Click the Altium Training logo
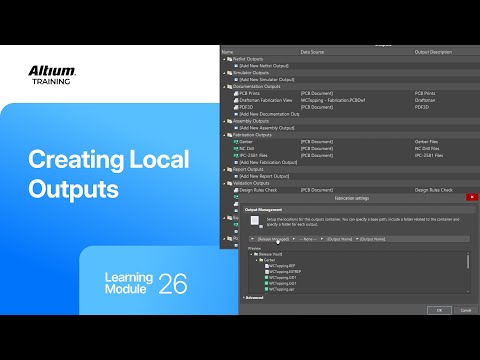 [52, 75]
